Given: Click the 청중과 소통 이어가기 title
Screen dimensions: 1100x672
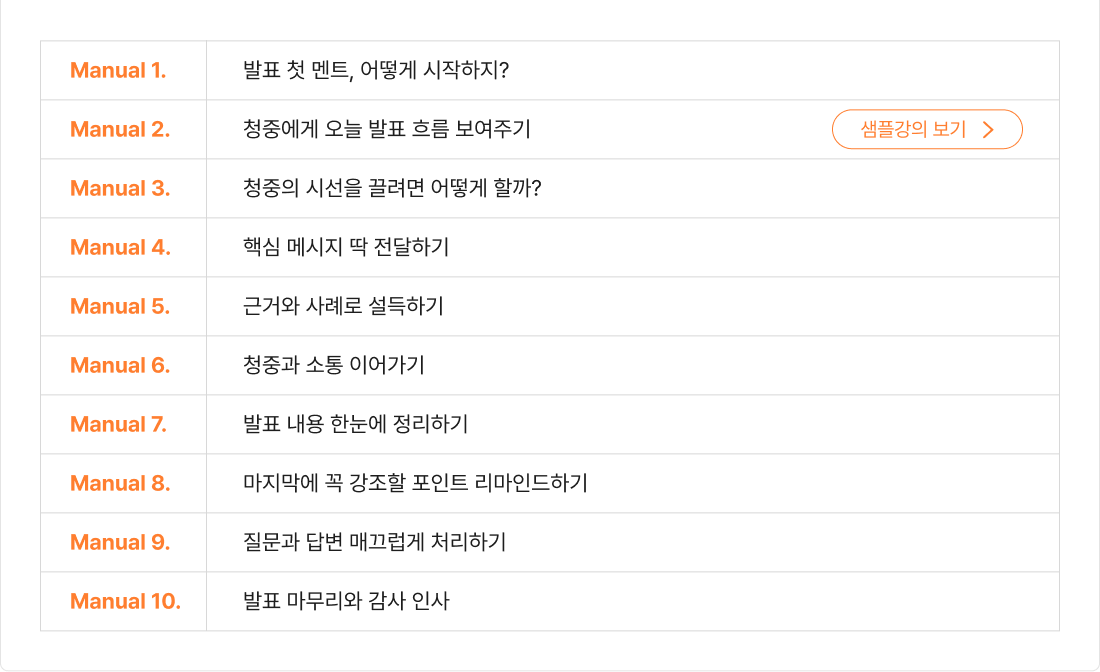Looking at the screenshot, I should 334,365.
